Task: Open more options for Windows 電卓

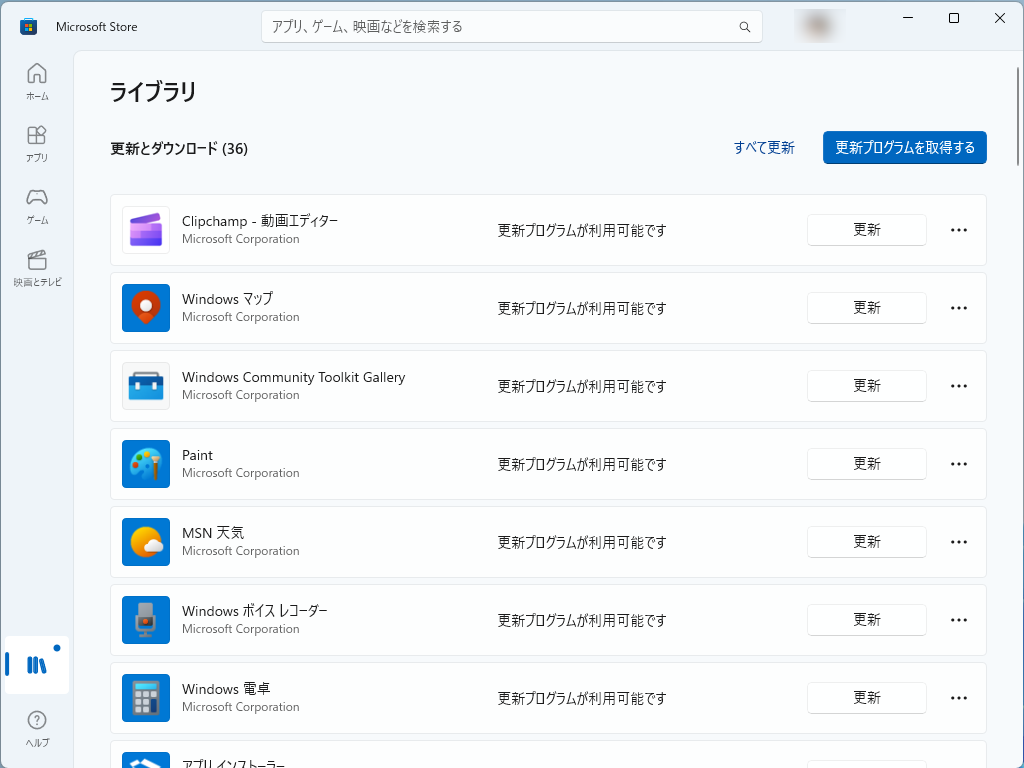Action: [958, 697]
